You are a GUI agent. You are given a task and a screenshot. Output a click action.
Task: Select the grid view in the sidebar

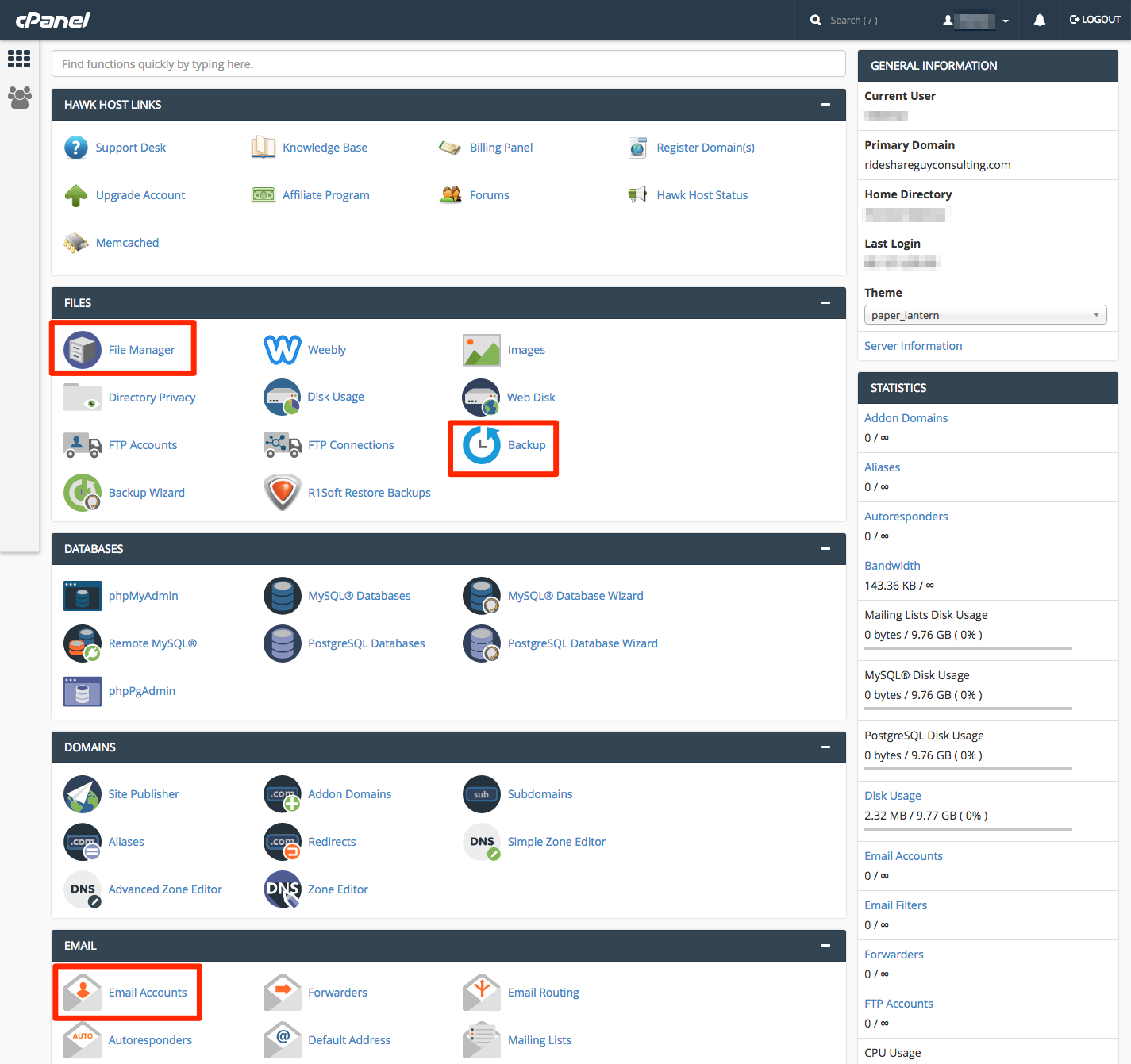tap(19, 59)
